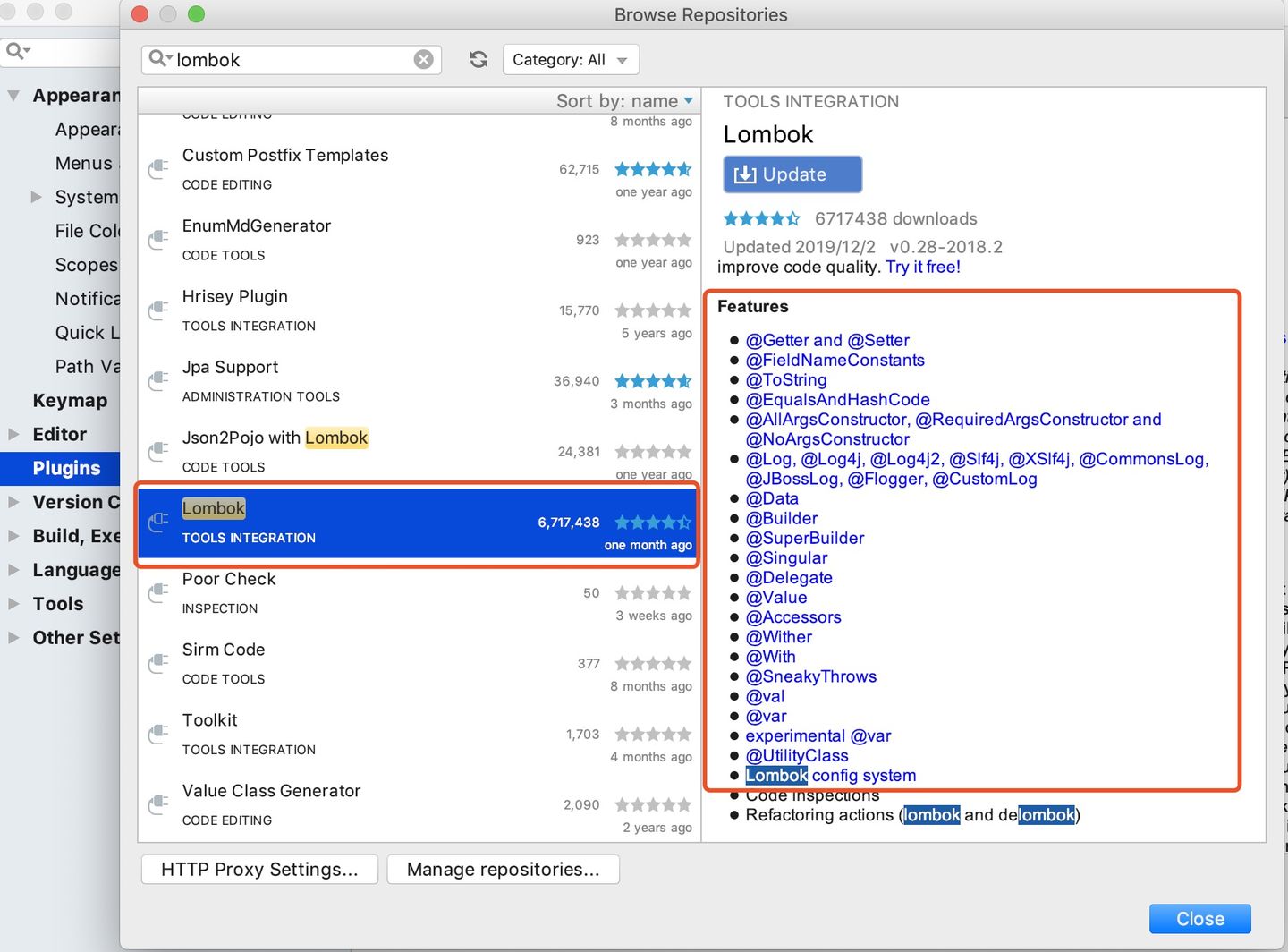Open the Try it free! link
Screen dimensions: 1288x952
point(923,267)
